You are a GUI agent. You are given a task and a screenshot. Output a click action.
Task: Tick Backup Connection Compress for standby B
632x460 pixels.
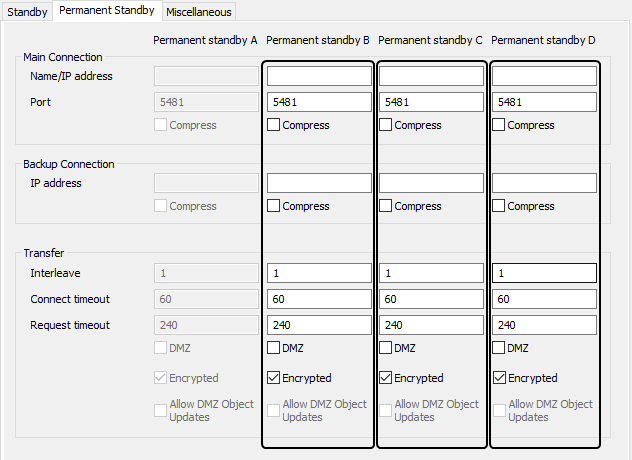tap(274, 206)
